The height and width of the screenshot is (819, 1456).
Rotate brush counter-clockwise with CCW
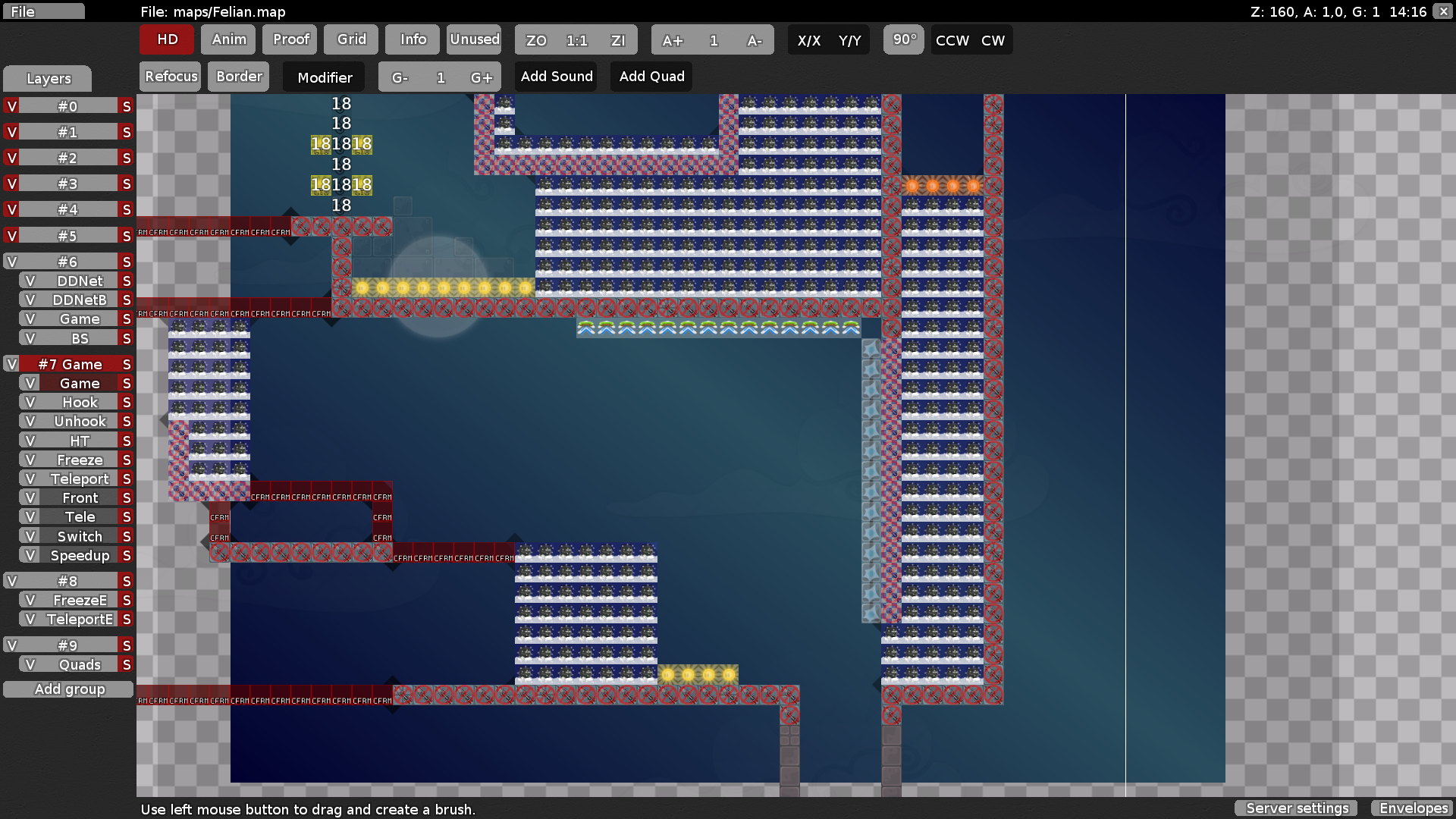952,40
